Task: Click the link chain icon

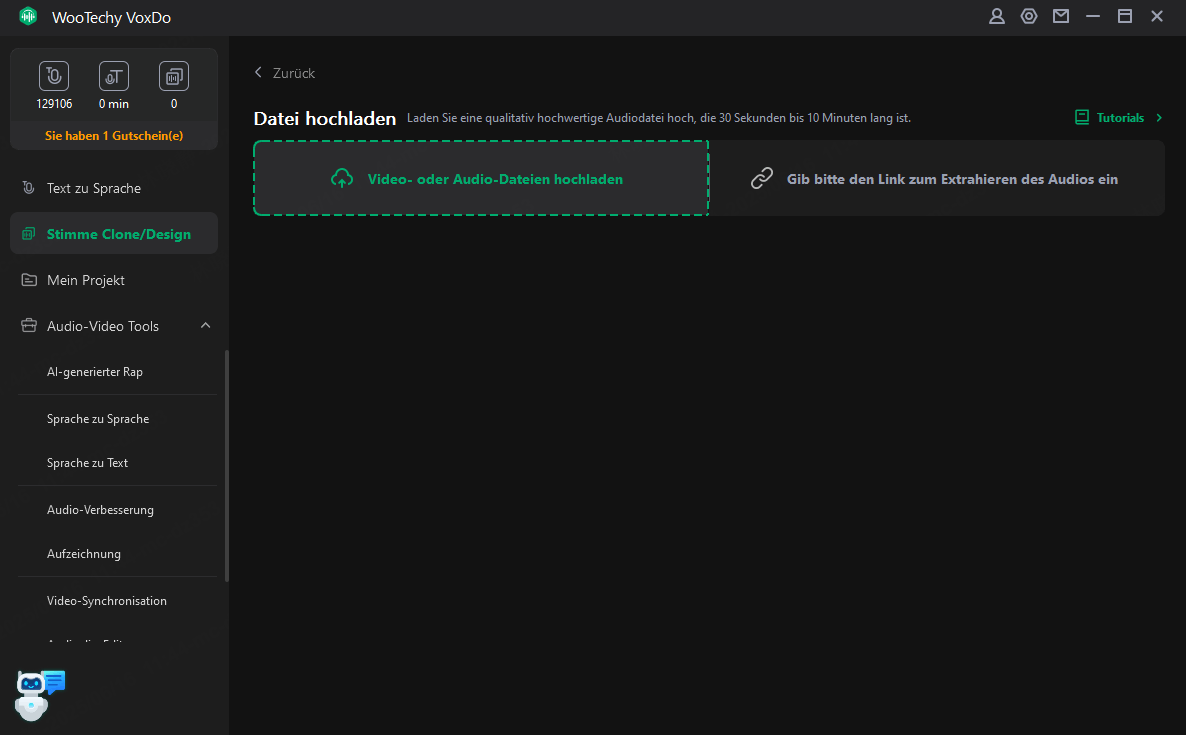Action: pyautogui.click(x=762, y=179)
